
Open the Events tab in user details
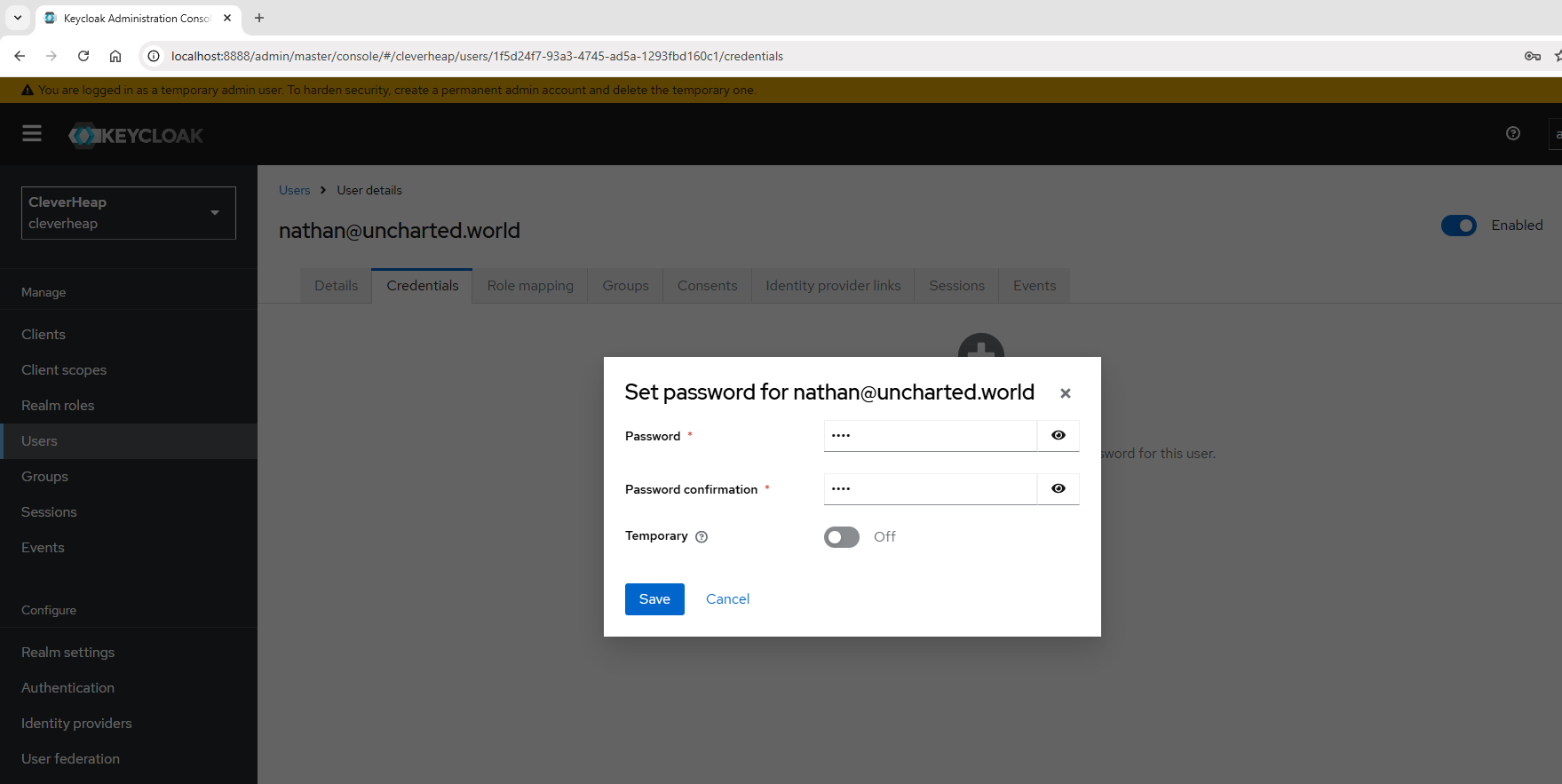tap(1035, 286)
